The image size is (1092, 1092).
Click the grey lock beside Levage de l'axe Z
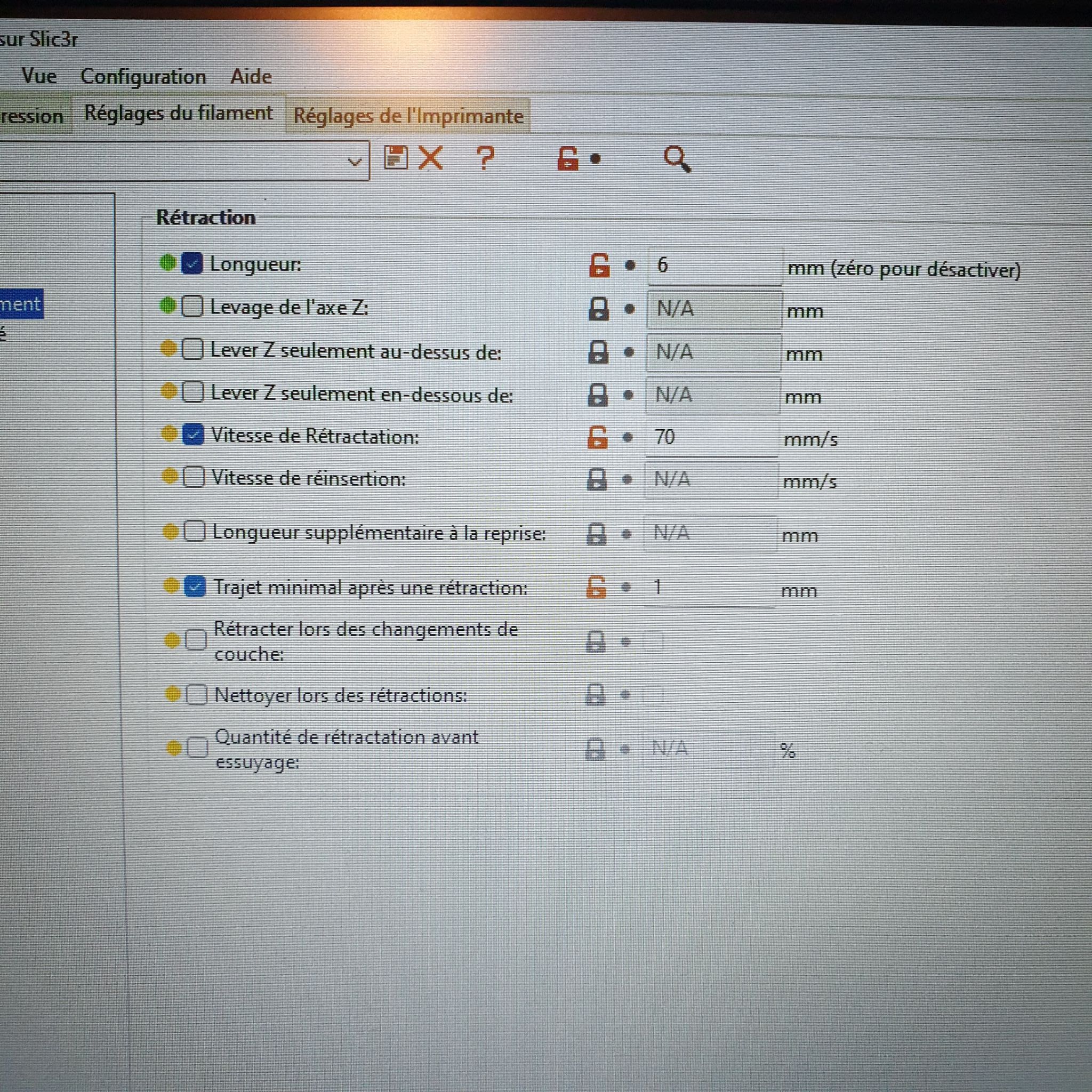click(599, 309)
